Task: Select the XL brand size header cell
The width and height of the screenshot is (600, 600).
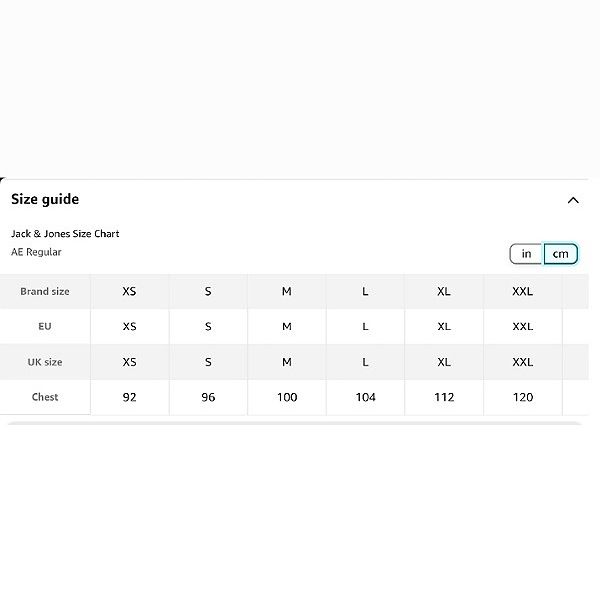Action: [x=444, y=291]
